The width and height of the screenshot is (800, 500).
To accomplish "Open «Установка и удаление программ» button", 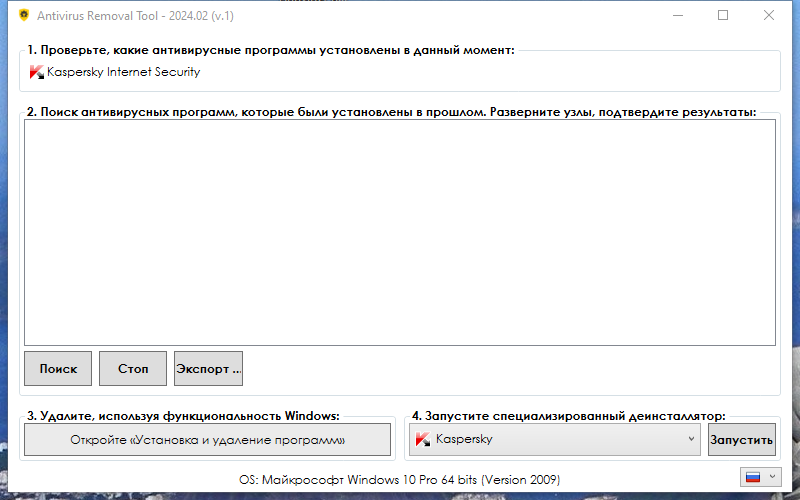I will (208, 439).
